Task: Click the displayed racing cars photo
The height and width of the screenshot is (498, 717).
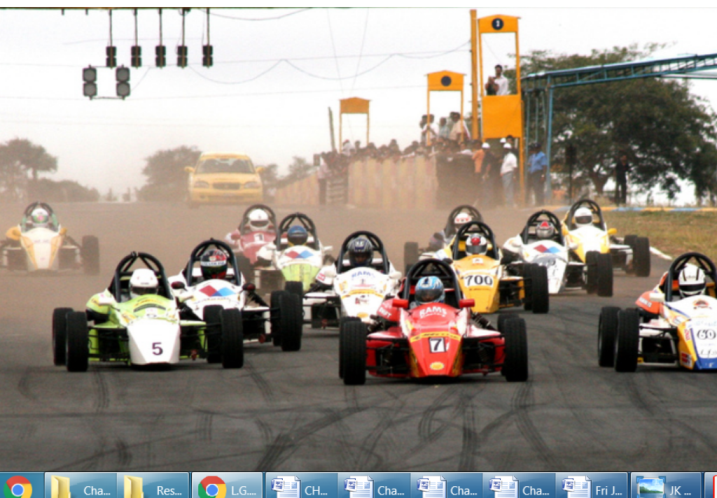Action: (358, 239)
